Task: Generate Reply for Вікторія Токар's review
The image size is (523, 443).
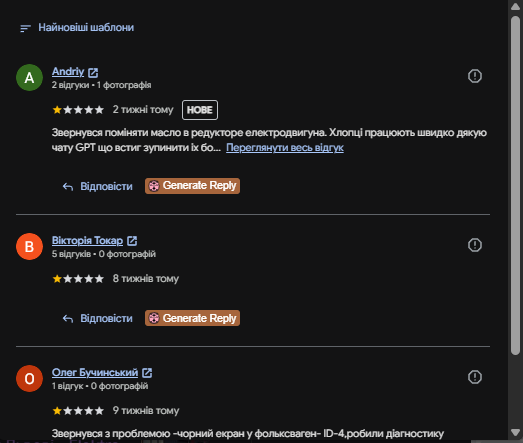Action: pyautogui.click(x=192, y=318)
